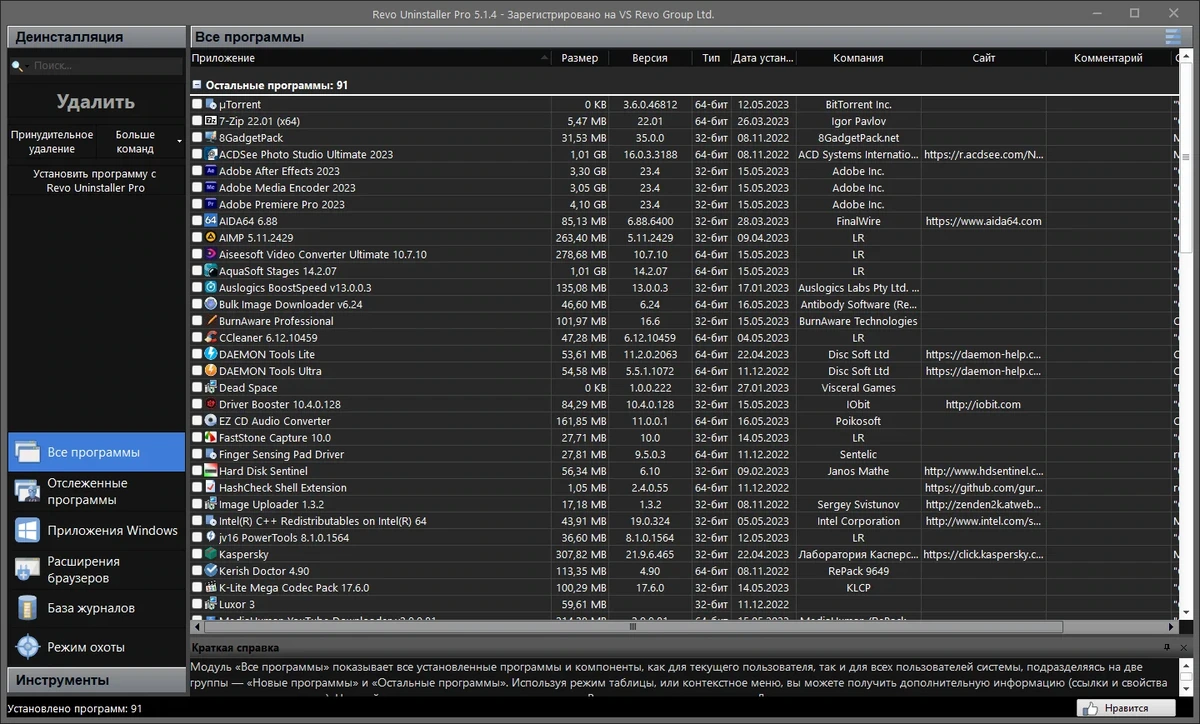The width and height of the screenshot is (1200, 724).
Task: Click the ACDSee Photo Studio icon
Action: tap(211, 154)
